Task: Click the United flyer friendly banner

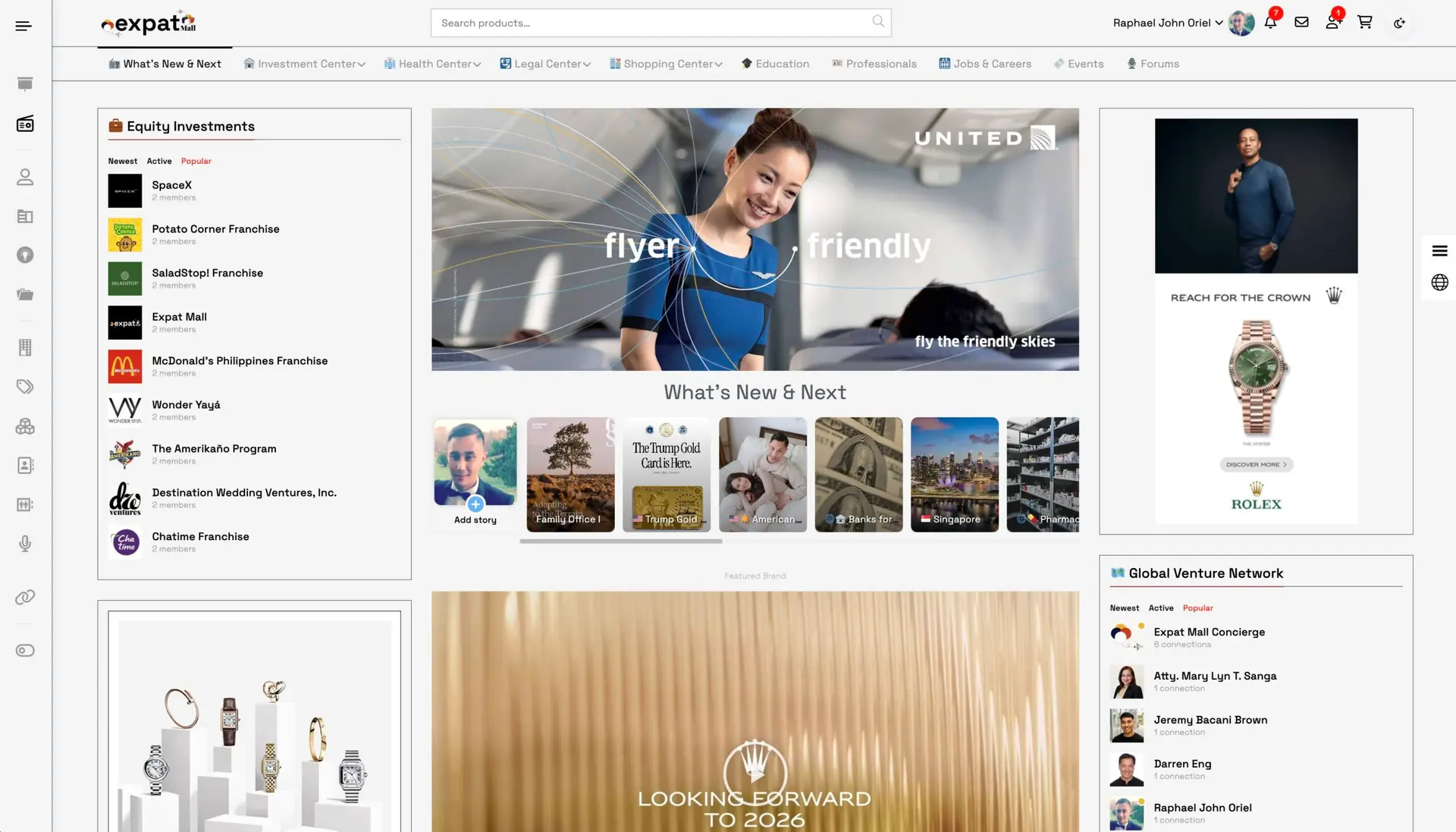Action: pos(755,239)
